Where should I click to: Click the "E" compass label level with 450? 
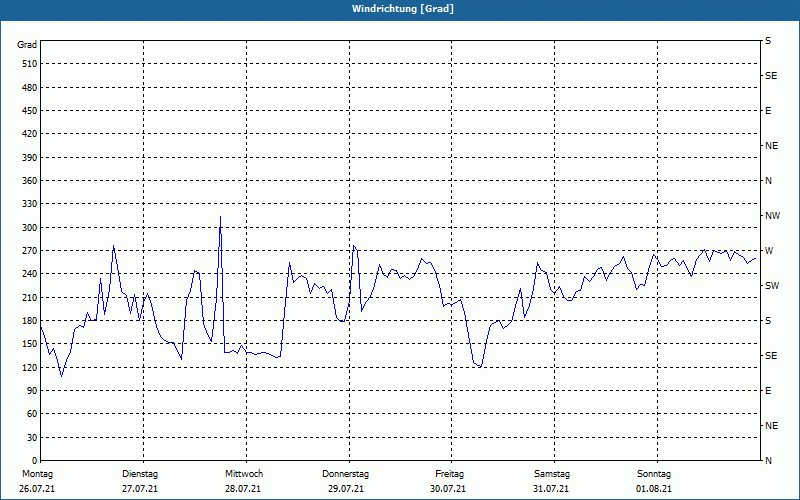click(768, 111)
